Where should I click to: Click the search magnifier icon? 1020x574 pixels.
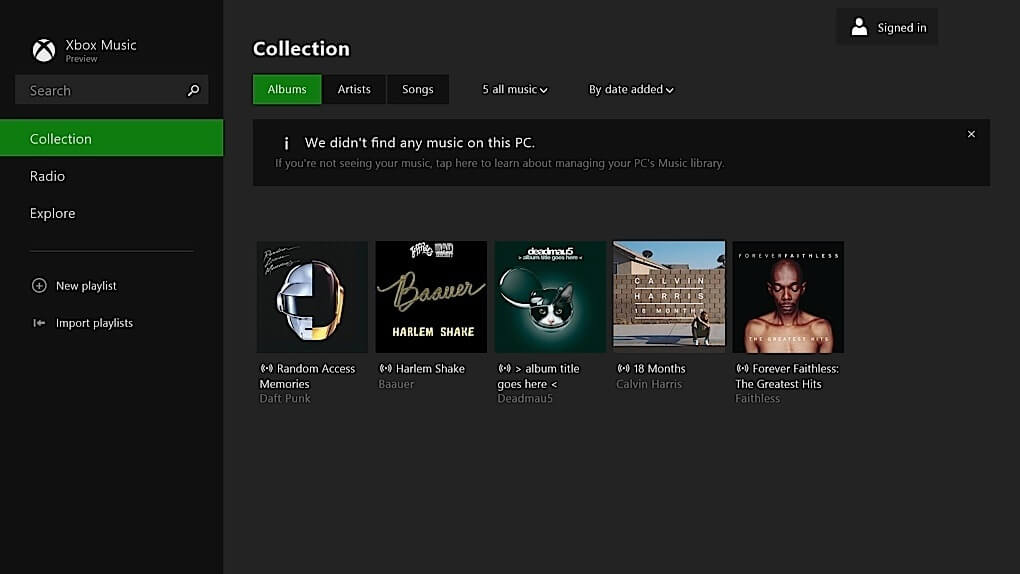(x=193, y=91)
